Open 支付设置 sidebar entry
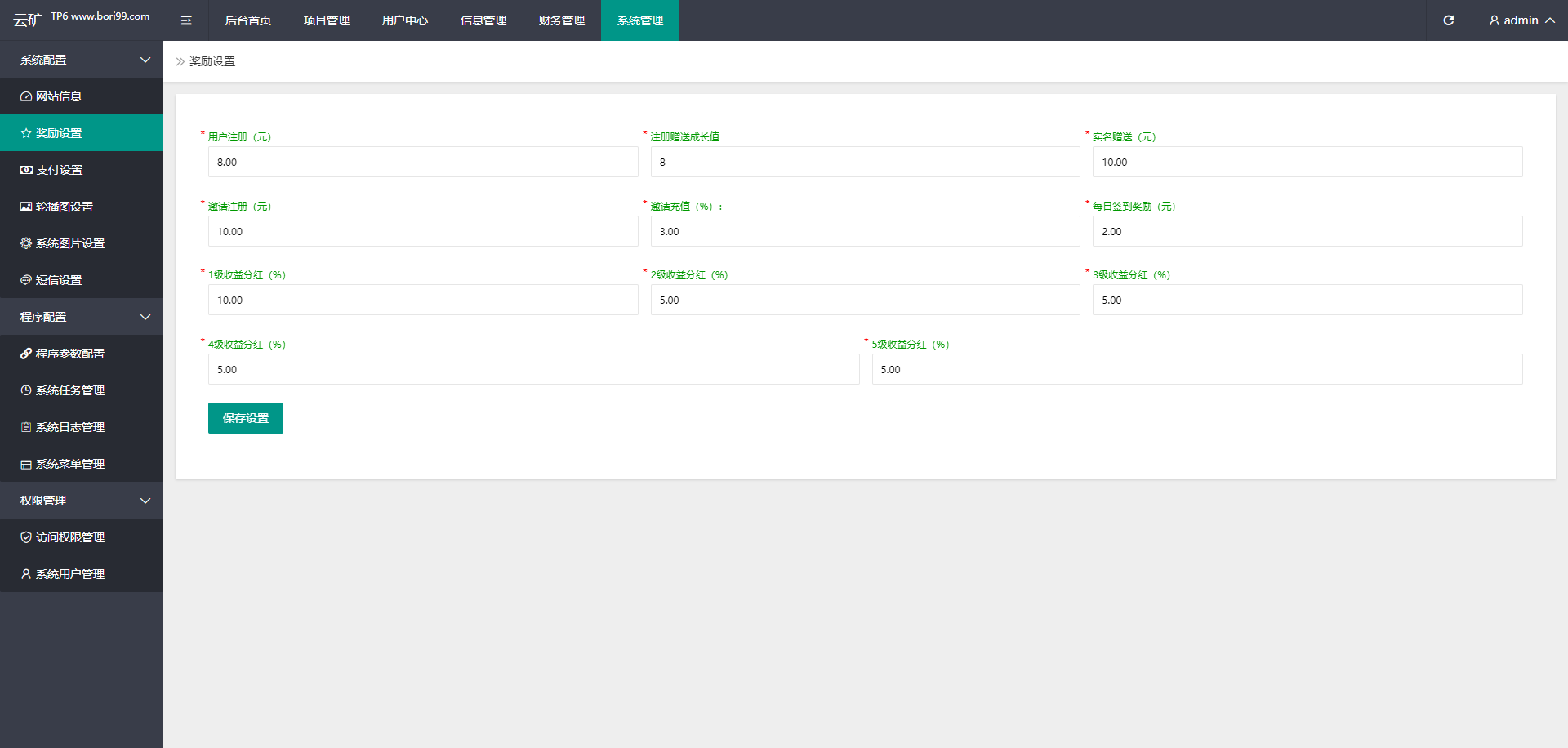The image size is (1568, 748). point(82,170)
